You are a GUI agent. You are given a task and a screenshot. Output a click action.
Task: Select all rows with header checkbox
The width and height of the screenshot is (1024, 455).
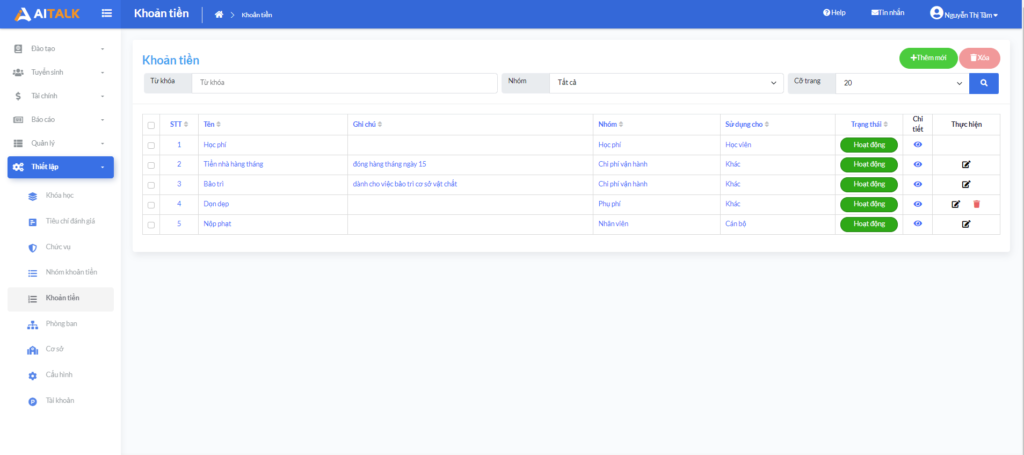pyautogui.click(x=151, y=125)
